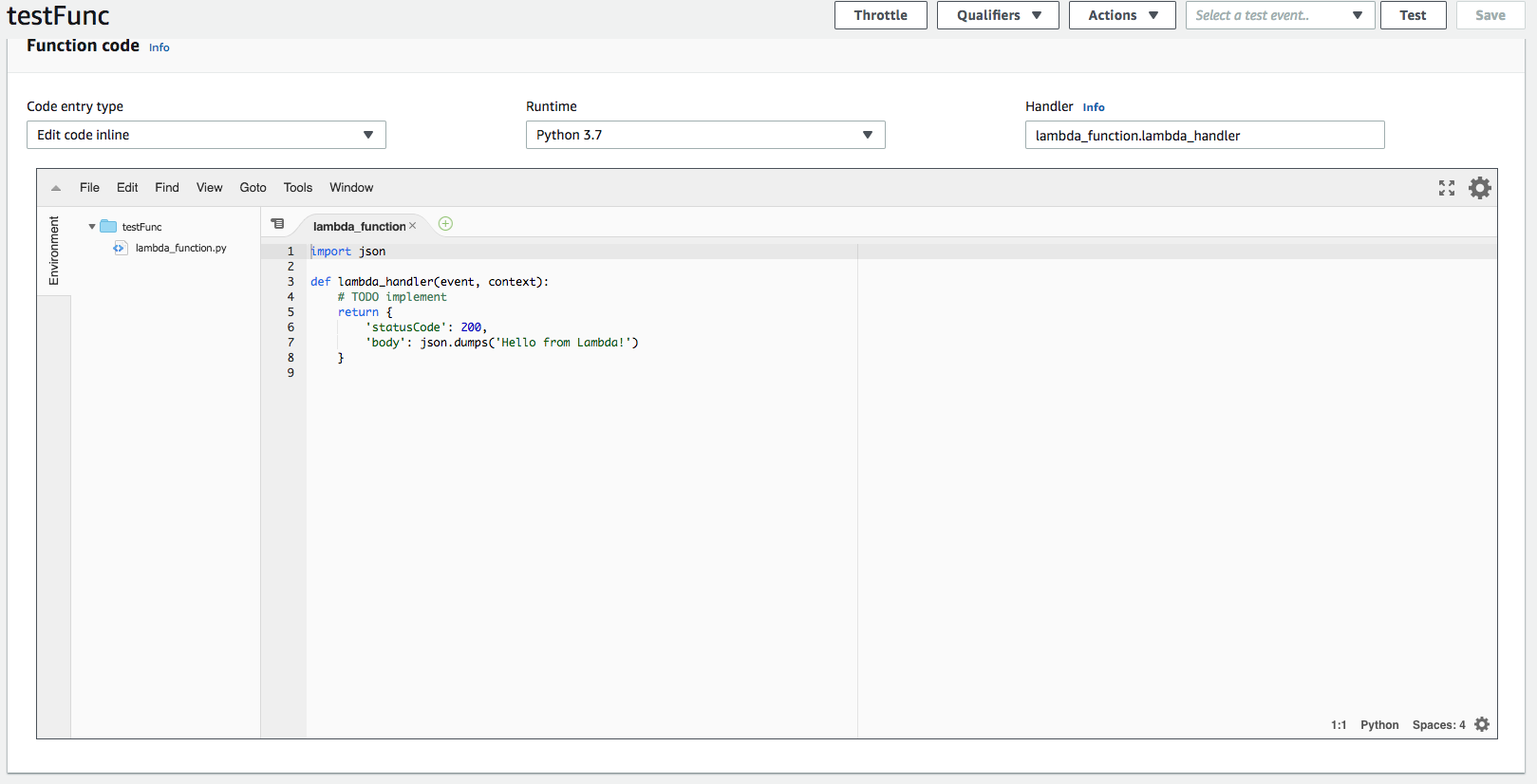Click line number 5 in gutter
This screenshot has width=1537, height=784.
(291, 312)
